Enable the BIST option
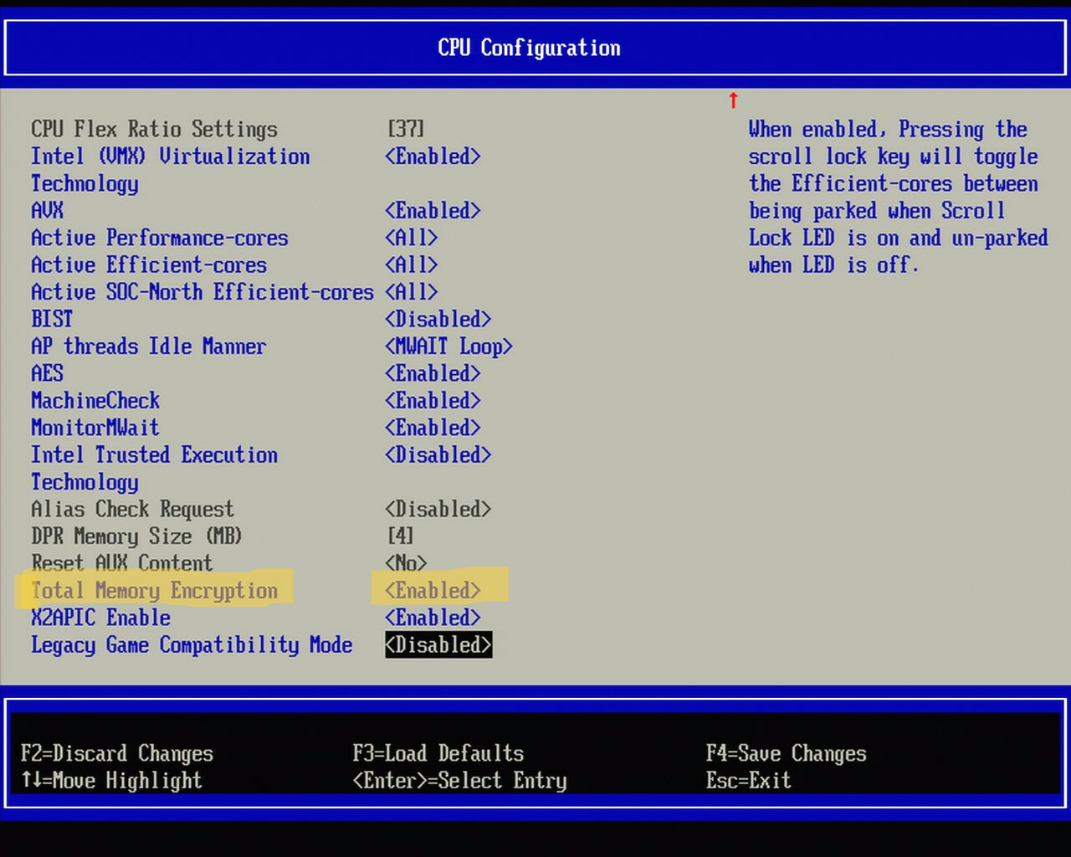Viewport: 1071px width, 857px height. [437, 319]
